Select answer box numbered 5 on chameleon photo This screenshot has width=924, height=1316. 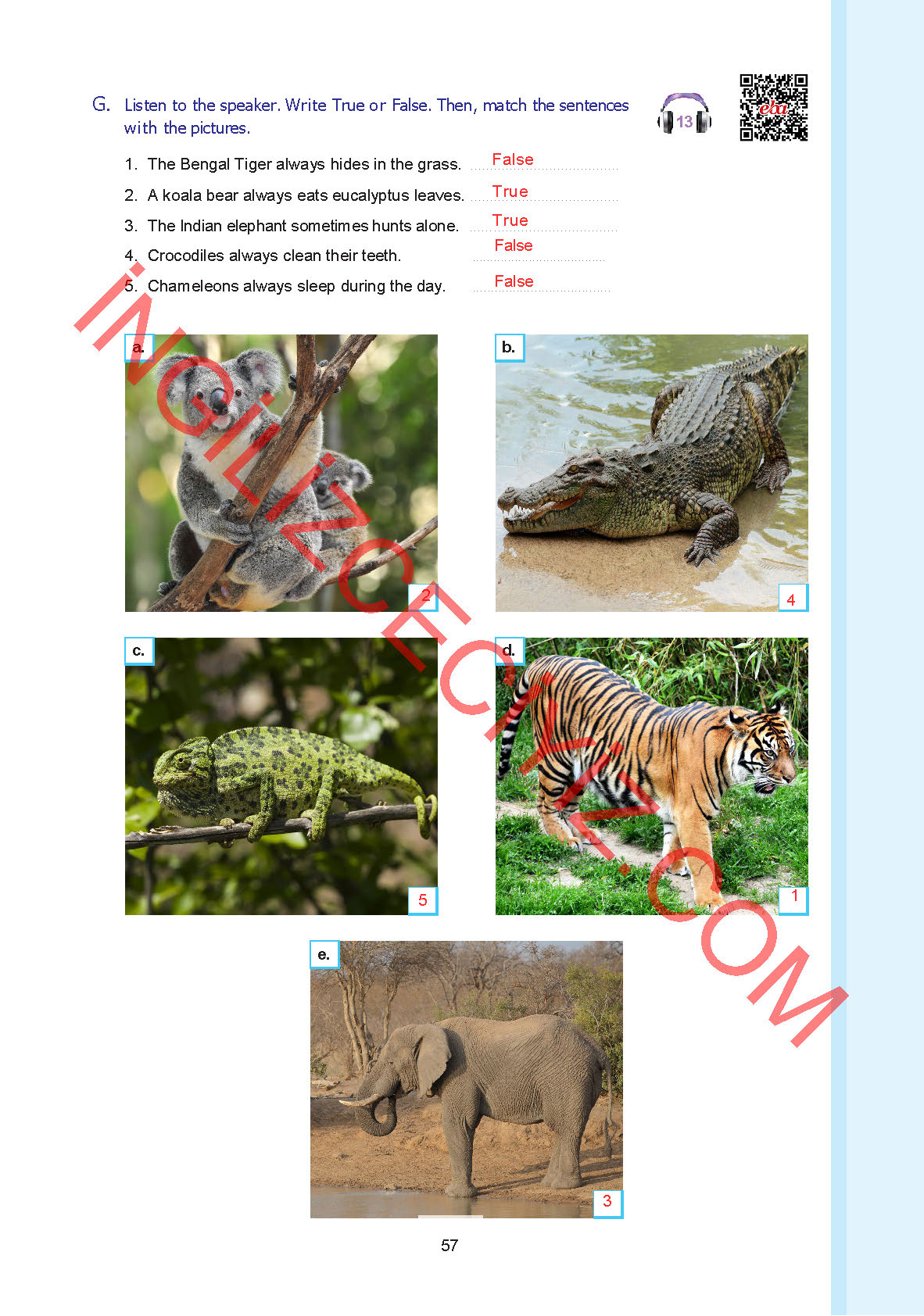coord(423,900)
